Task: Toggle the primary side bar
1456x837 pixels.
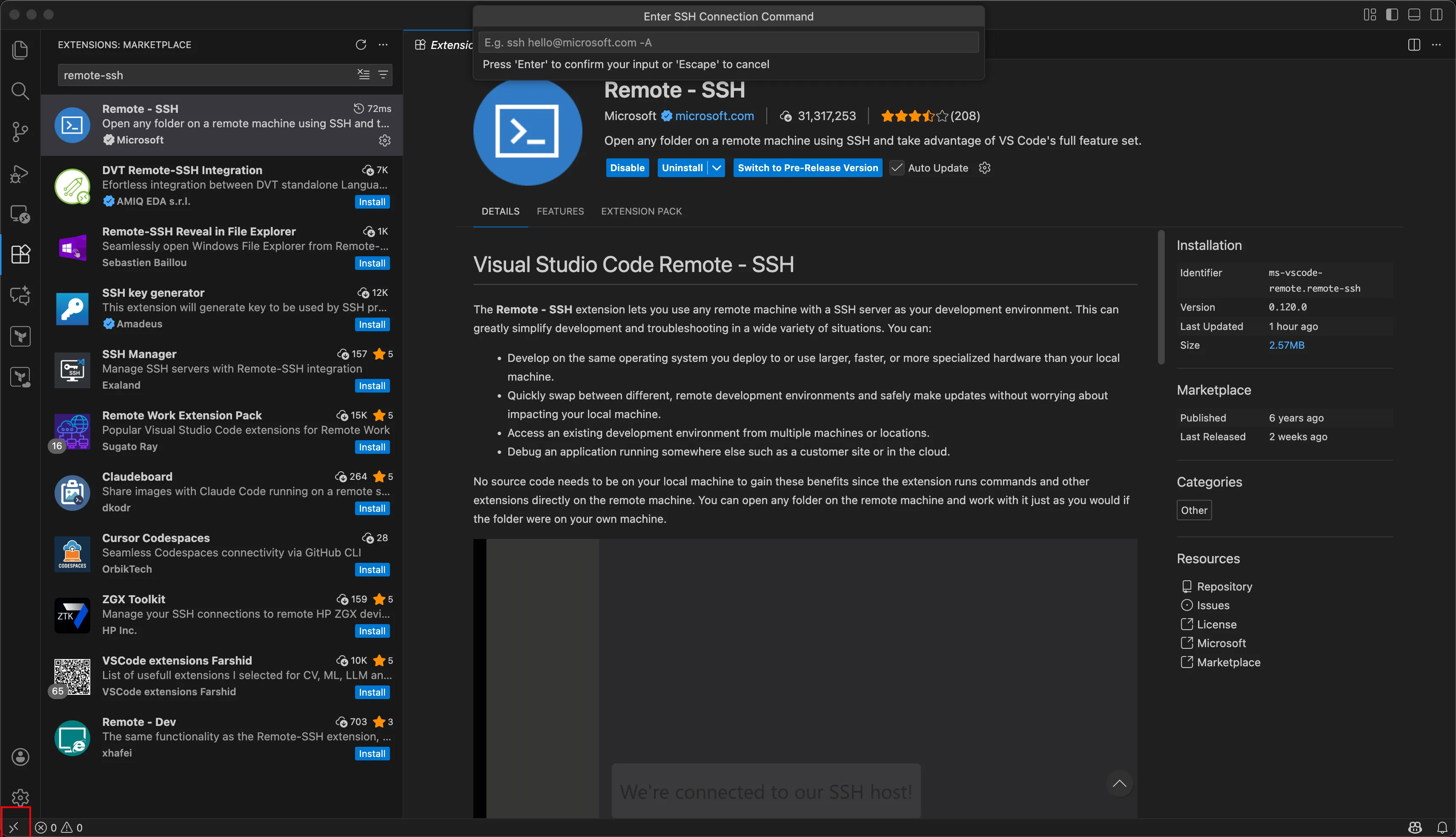Action: pos(1392,15)
